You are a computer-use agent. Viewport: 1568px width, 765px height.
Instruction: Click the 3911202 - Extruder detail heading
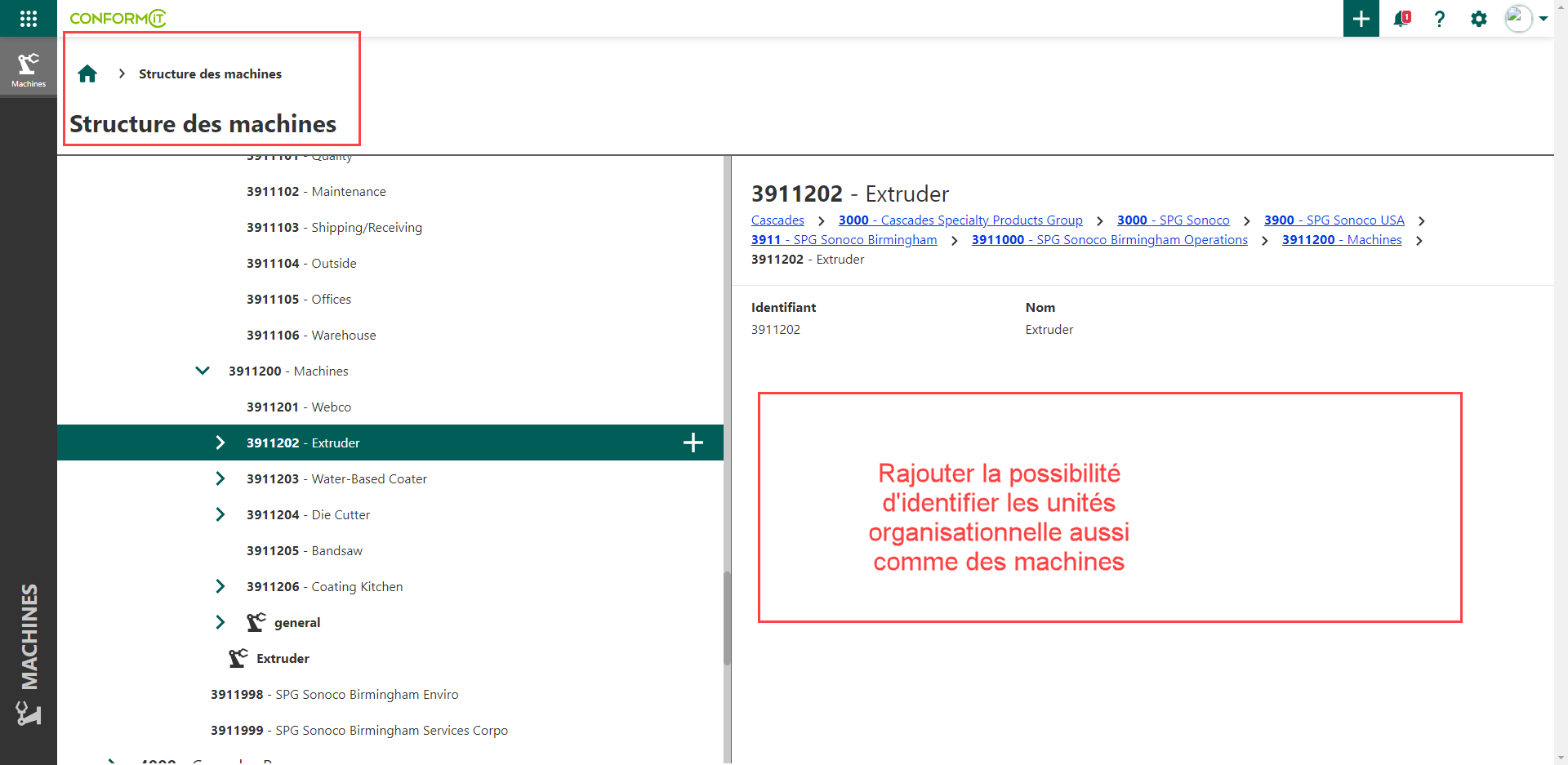pyautogui.click(x=850, y=193)
